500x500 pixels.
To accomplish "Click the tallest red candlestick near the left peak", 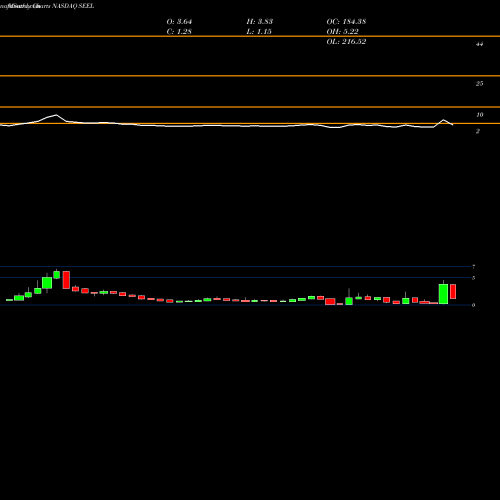I will point(66,280).
